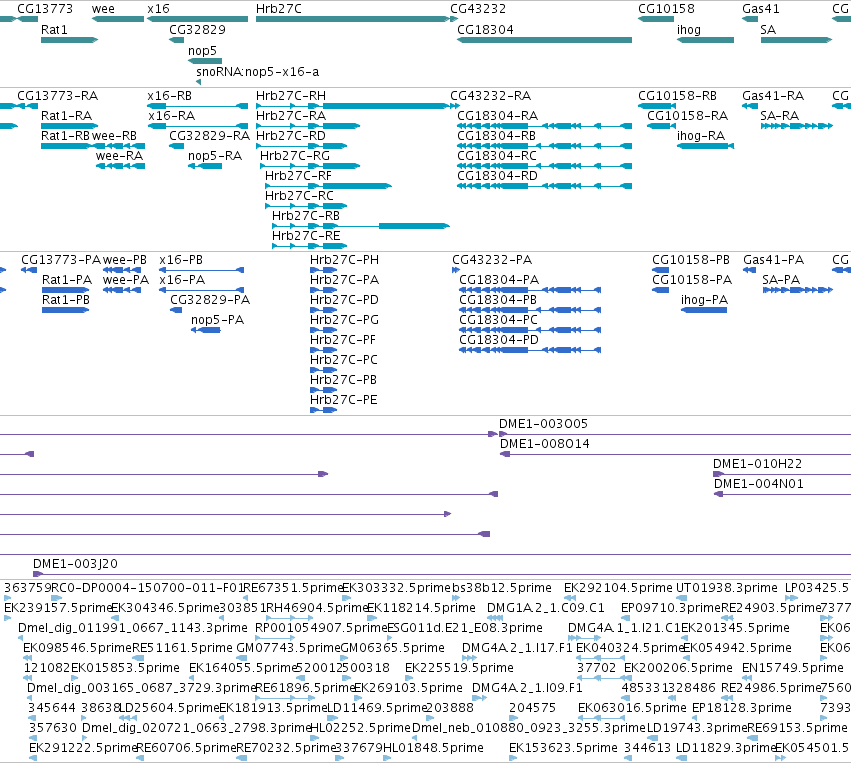Select the Rat1 gene arrow

tap(69, 40)
